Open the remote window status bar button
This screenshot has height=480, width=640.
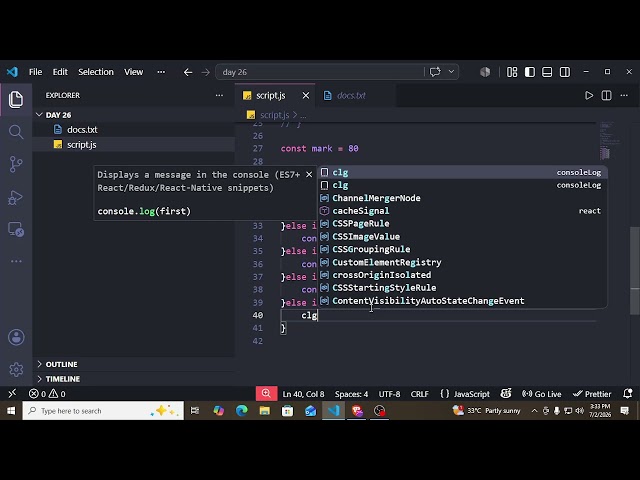[12, 394]
